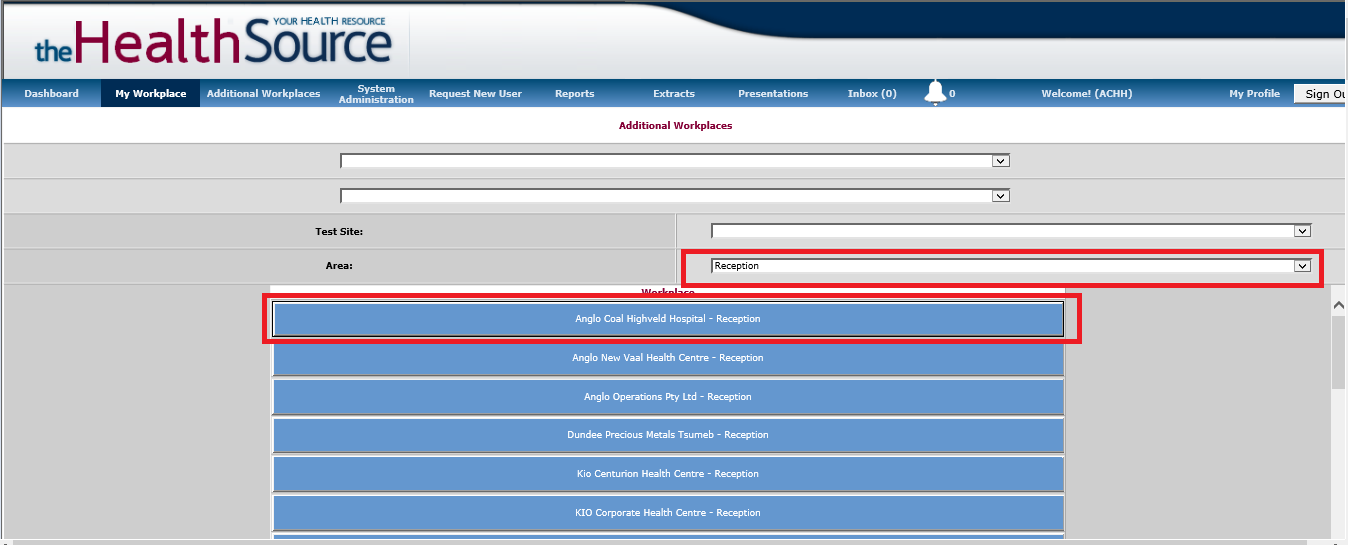
Task: Click the Test Site: label
Action: click(339, 232)
